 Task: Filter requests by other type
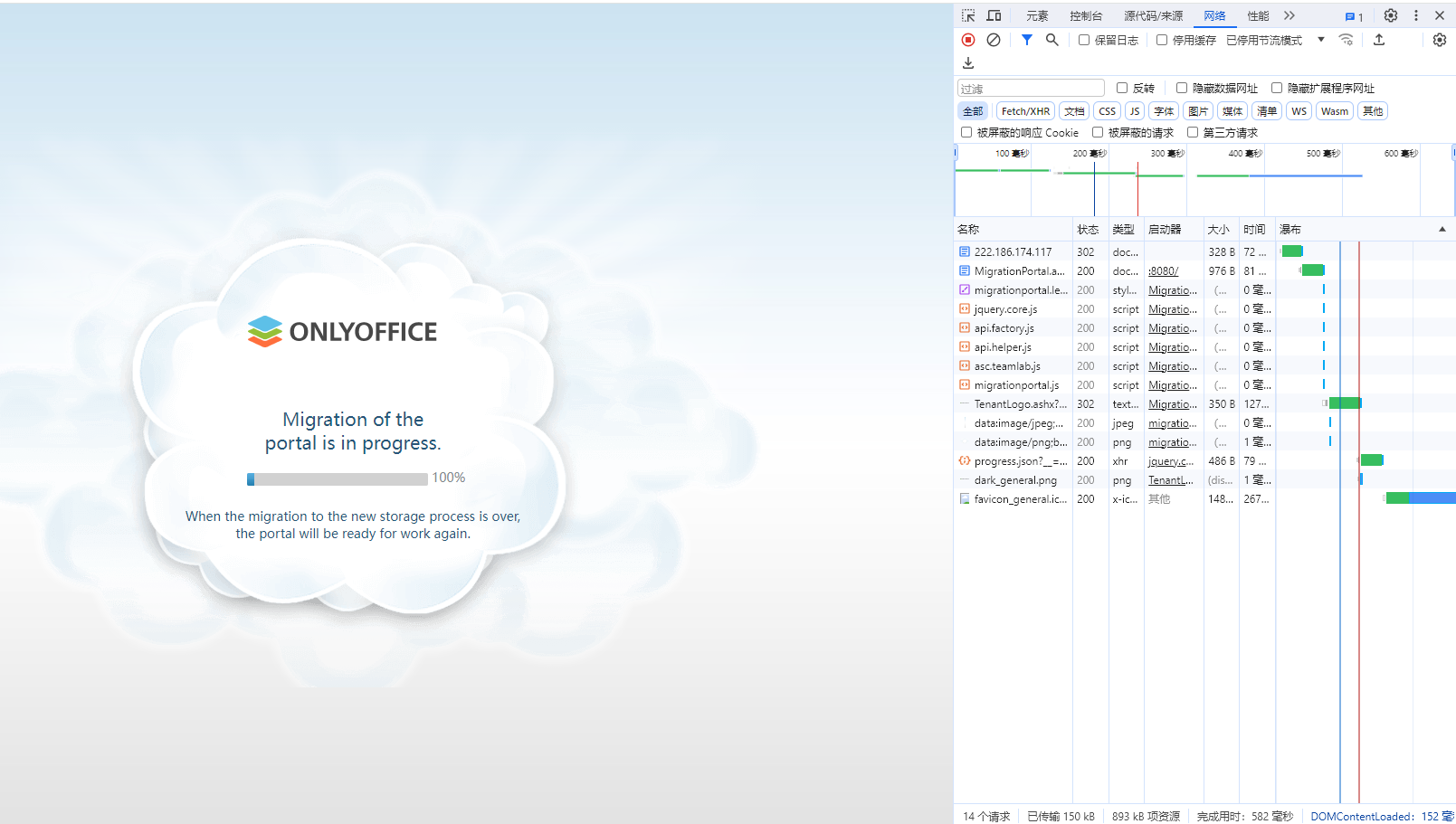click(1373, 111)
